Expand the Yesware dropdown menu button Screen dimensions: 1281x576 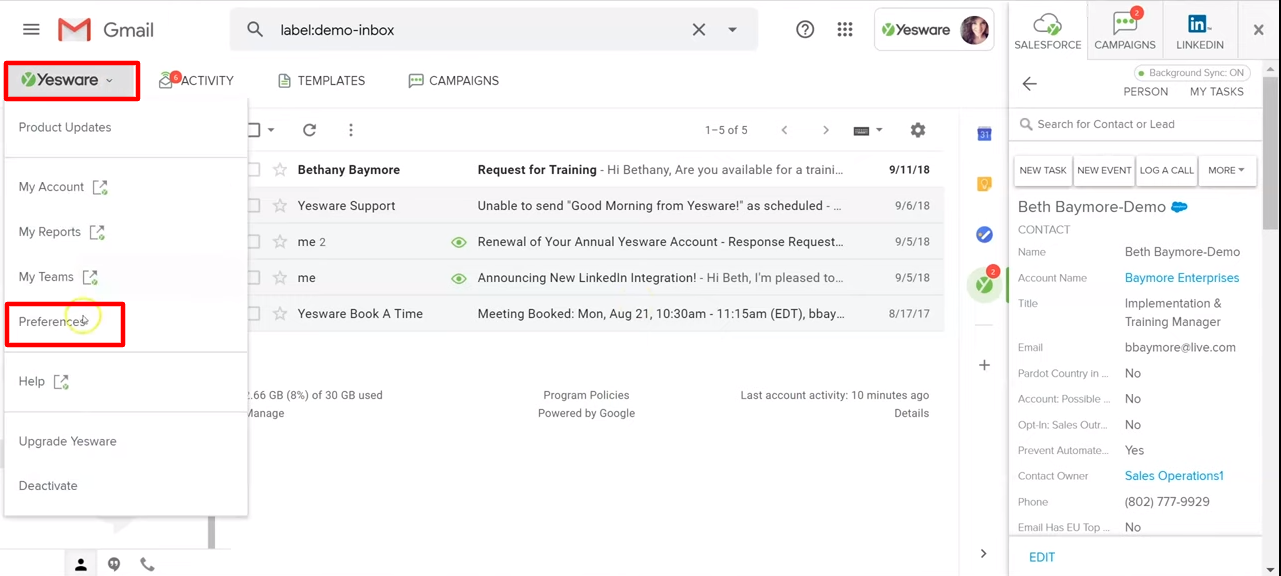[x=70, y=80]
